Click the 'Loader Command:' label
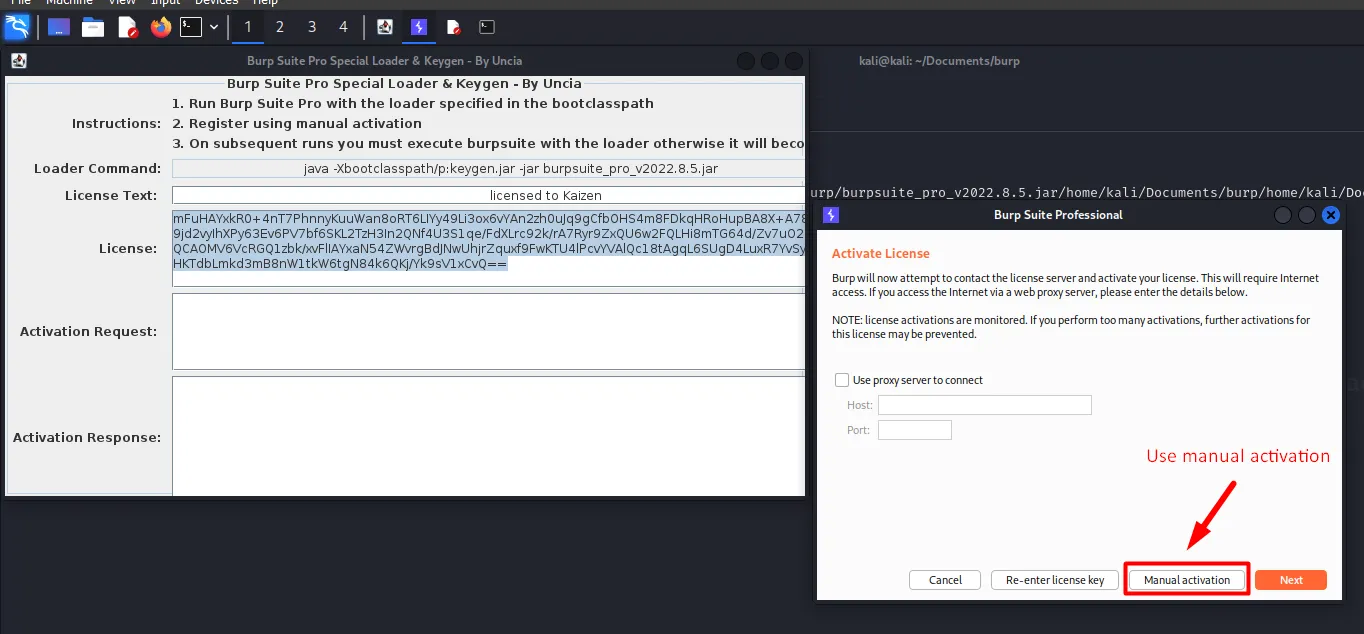 97,169
